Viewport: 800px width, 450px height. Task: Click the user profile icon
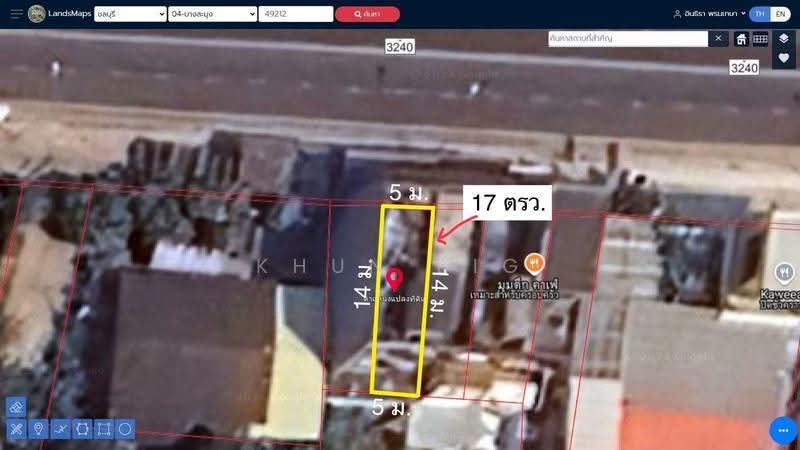tap(677, 14)
